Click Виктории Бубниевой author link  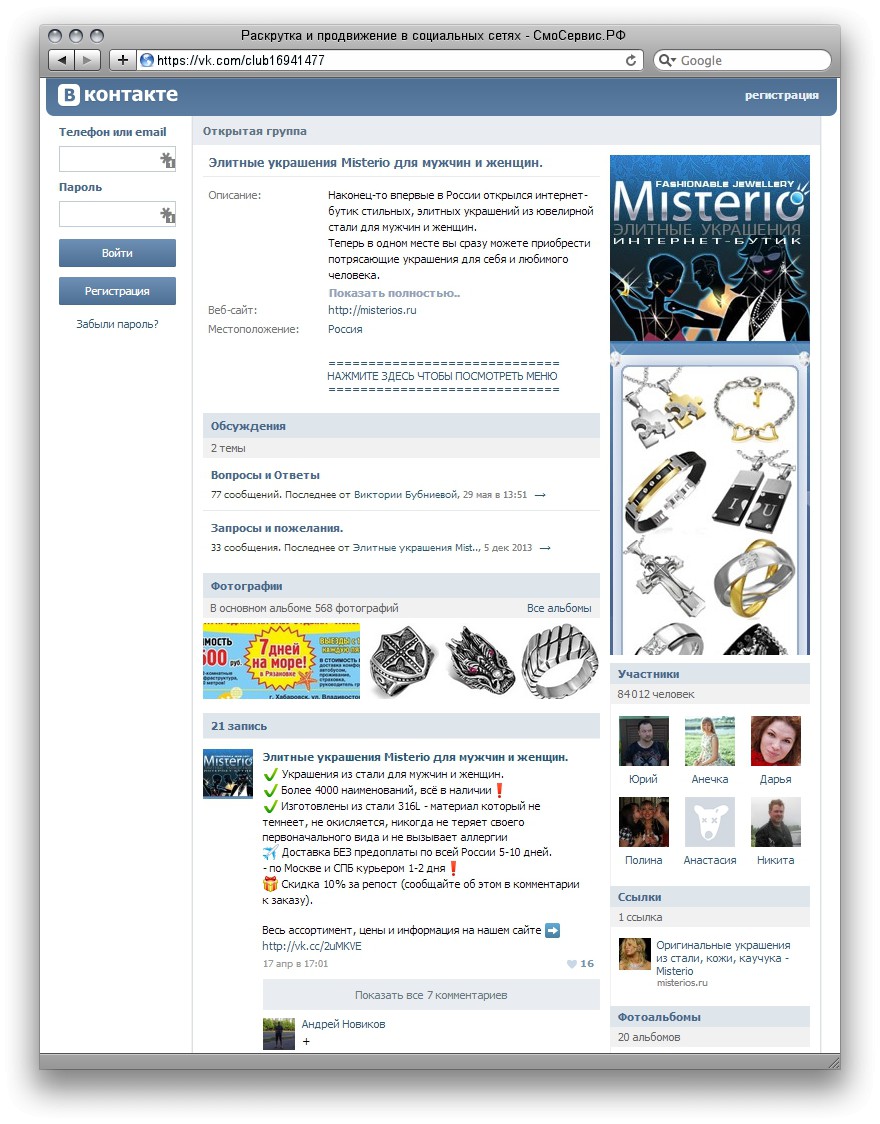(406, 495)
